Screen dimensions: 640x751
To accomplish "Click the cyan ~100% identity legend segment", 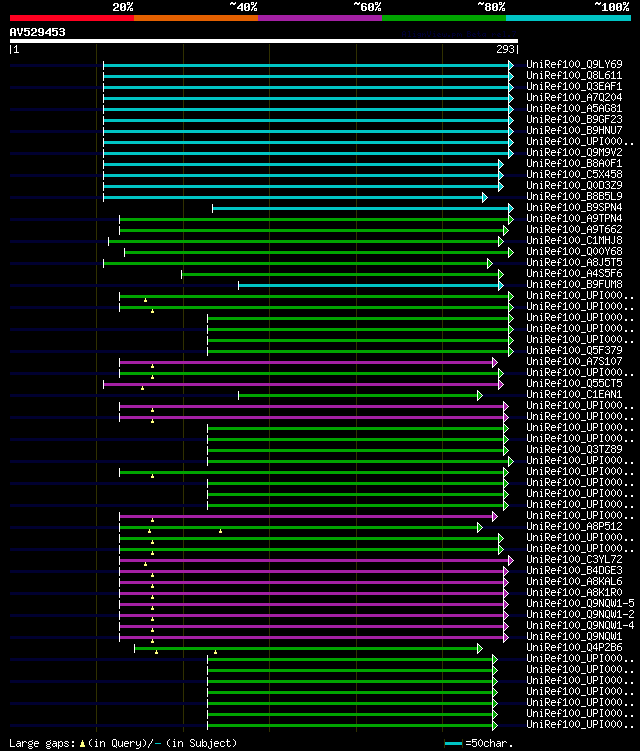I will coord(568,18).
